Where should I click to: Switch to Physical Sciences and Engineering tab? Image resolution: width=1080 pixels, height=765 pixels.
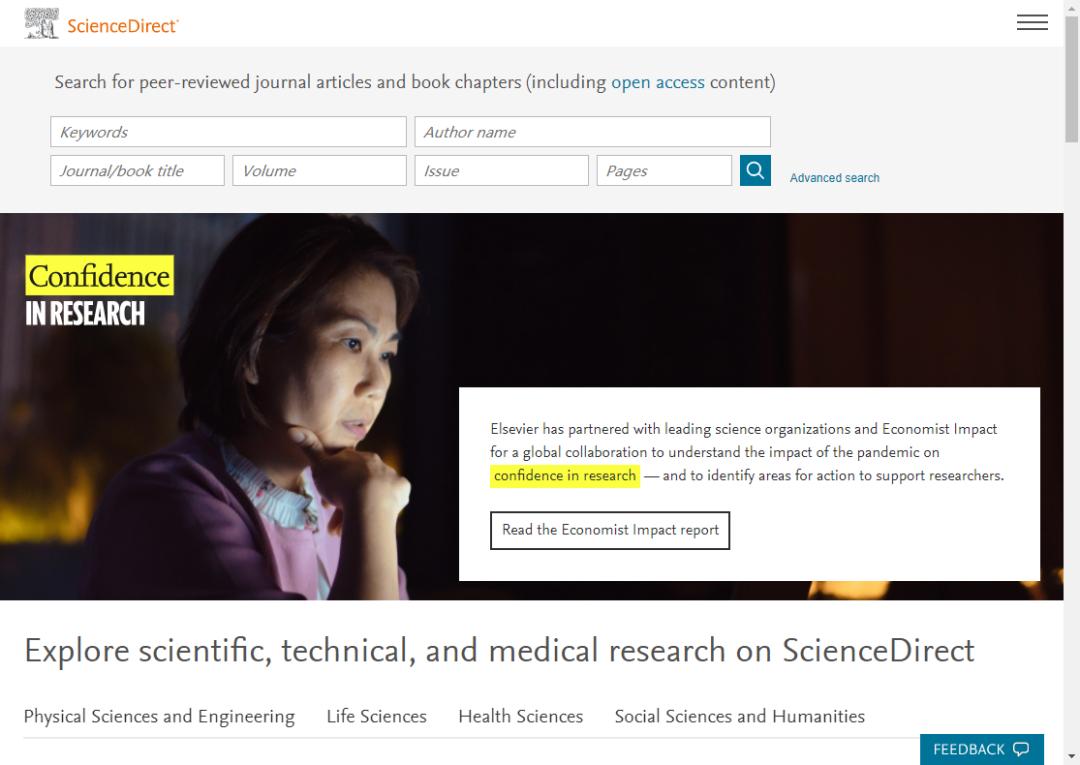coord(159,716)
